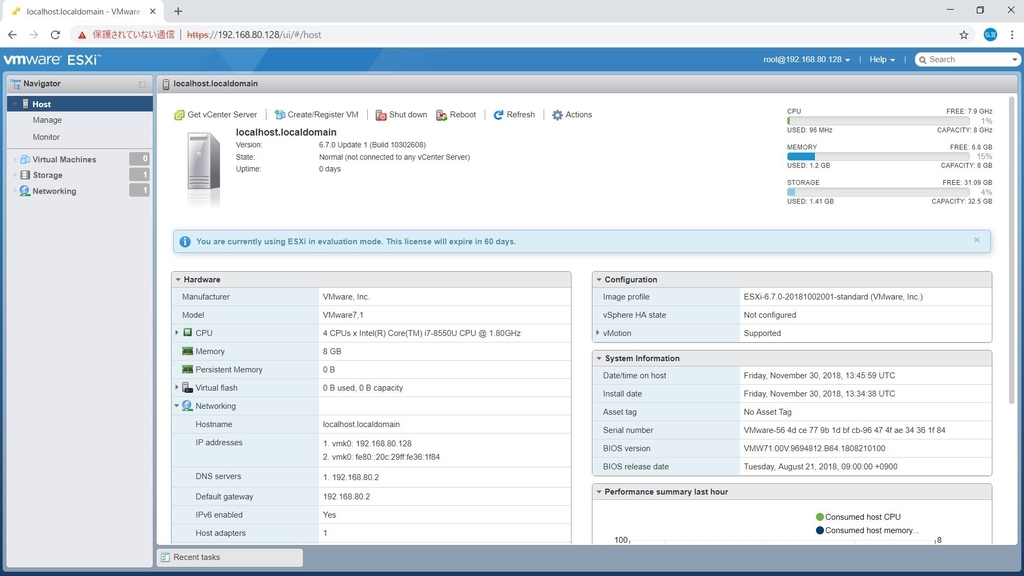Viewport: 1024px width, 576px height.
Task: Click the Virtual Machines navigator icon
Action: tap(25, 159)
